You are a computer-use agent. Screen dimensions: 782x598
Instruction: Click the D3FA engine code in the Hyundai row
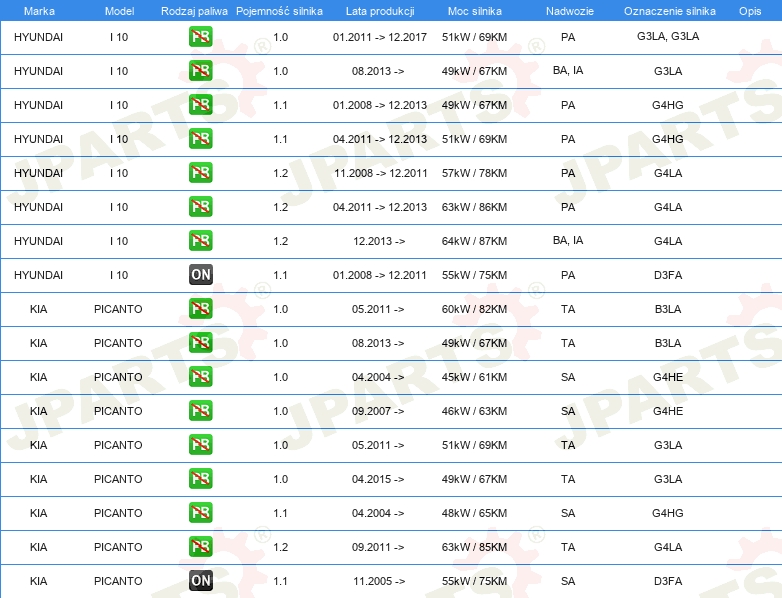[x=668, y=275]
